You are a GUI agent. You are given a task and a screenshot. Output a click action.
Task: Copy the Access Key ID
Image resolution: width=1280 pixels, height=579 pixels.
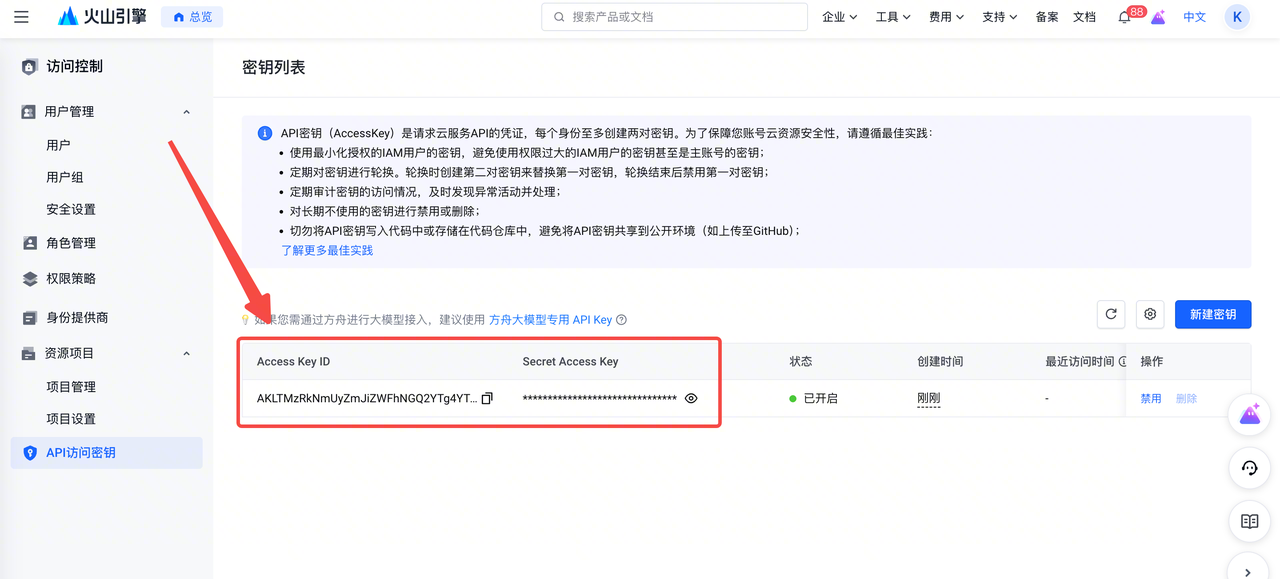(x=487, y=398)
